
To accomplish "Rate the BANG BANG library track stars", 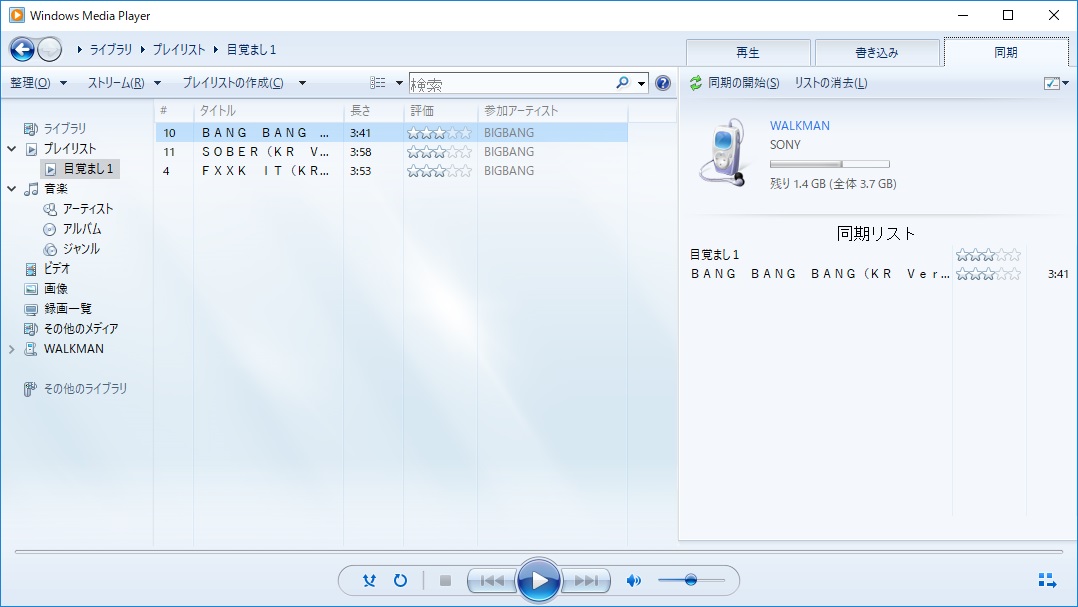I will click(x=439, y=133).
